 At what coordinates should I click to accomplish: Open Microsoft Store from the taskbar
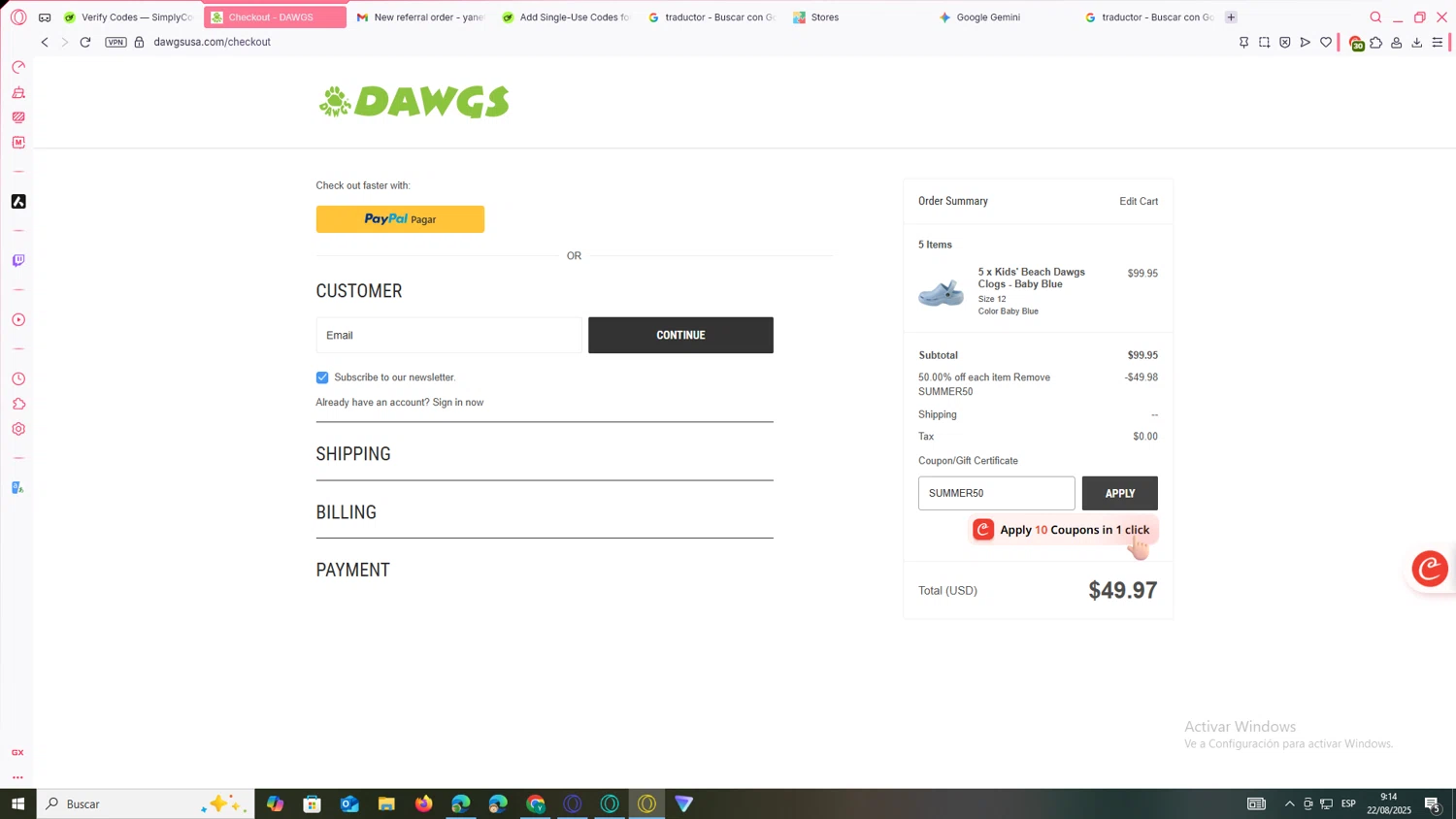[x=312, y=803]
